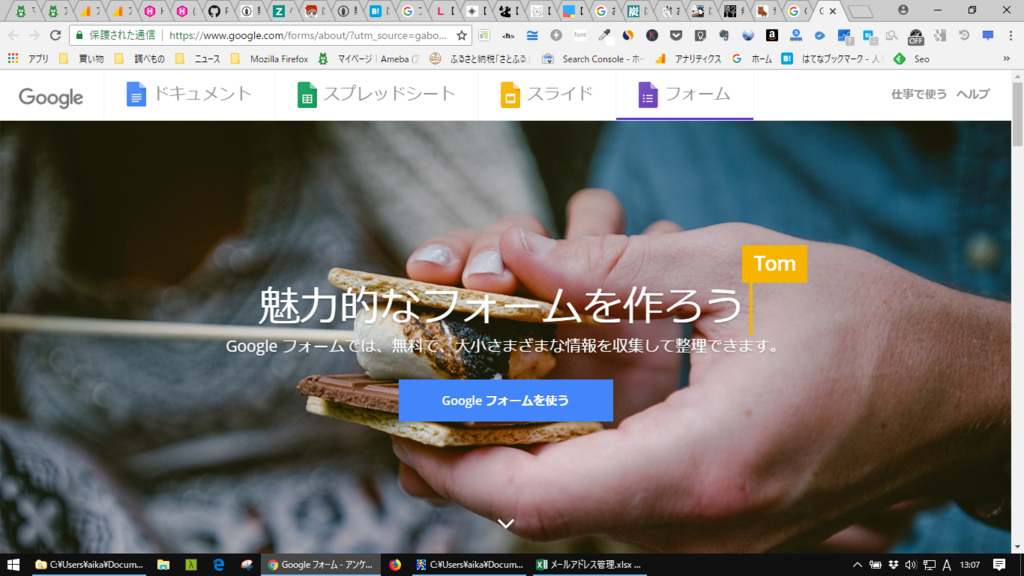Click the lightning bolt extension icon
The height and width of the screenshot is (576, 1024).
556,35
